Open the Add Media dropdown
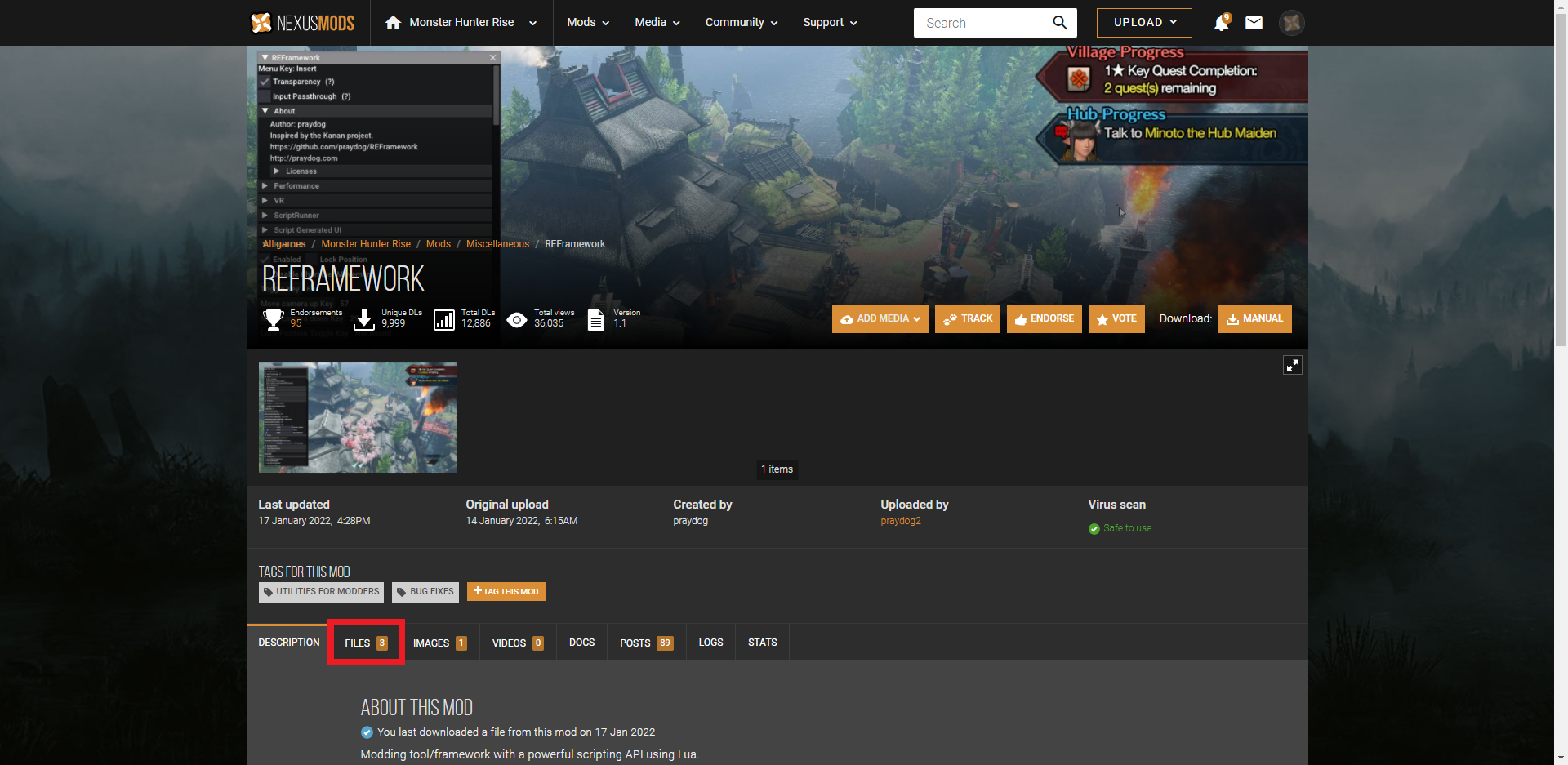Screen dimensions: 1568x765 point(880,319)
